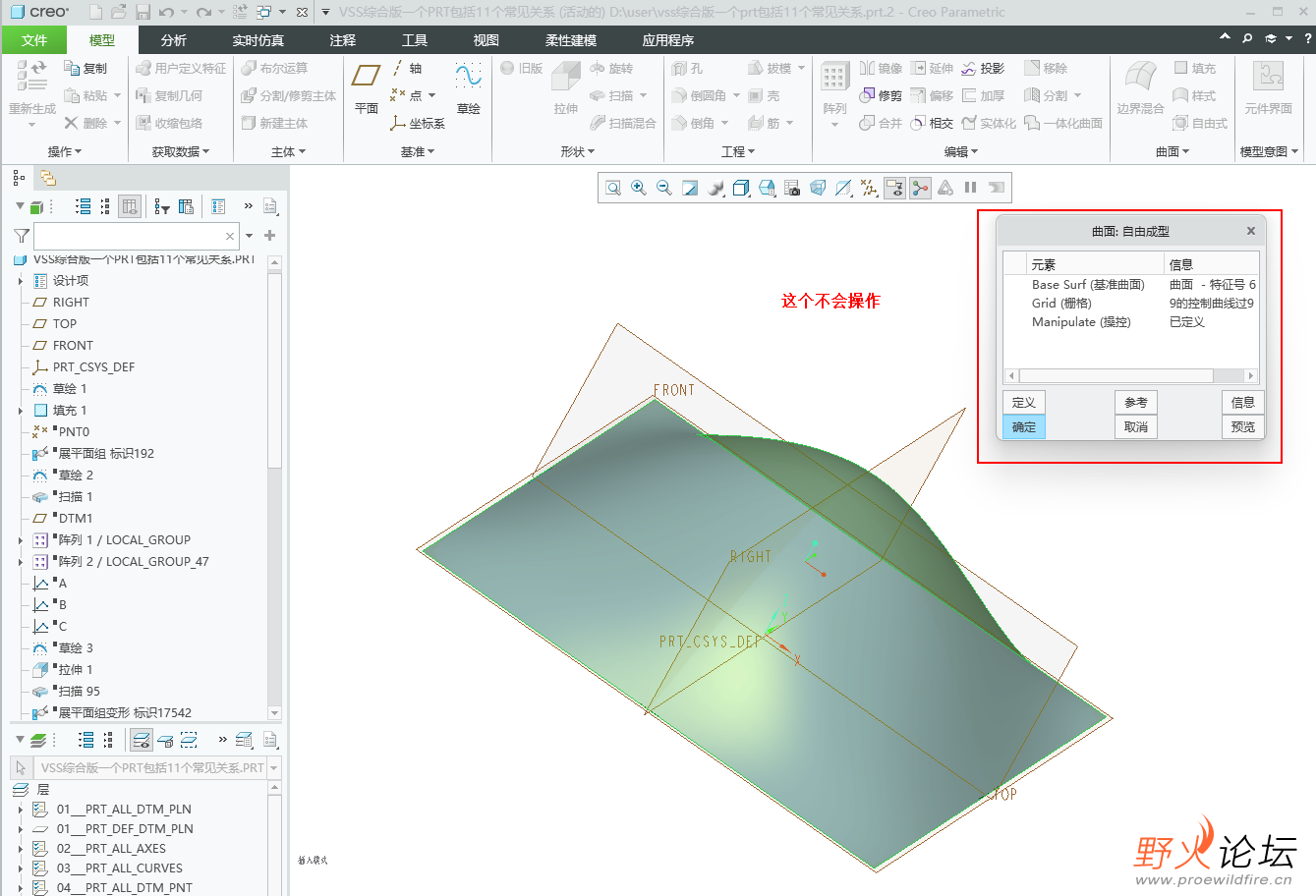Viewport: 1316px width, 896px height.
Task: Click 取消 in the 自由成型 dialog
Action: click(x=1136, y=426)
